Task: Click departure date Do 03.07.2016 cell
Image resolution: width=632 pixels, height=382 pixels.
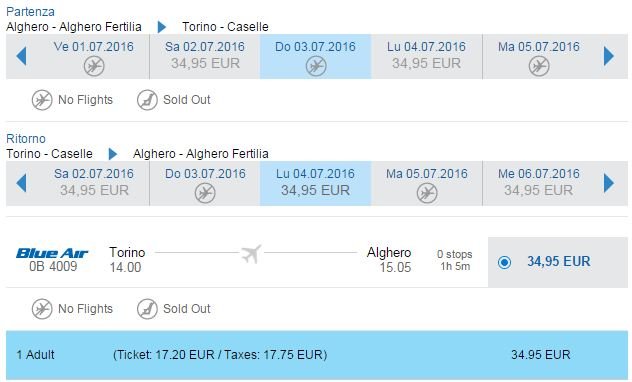Action: coord(316,56)
